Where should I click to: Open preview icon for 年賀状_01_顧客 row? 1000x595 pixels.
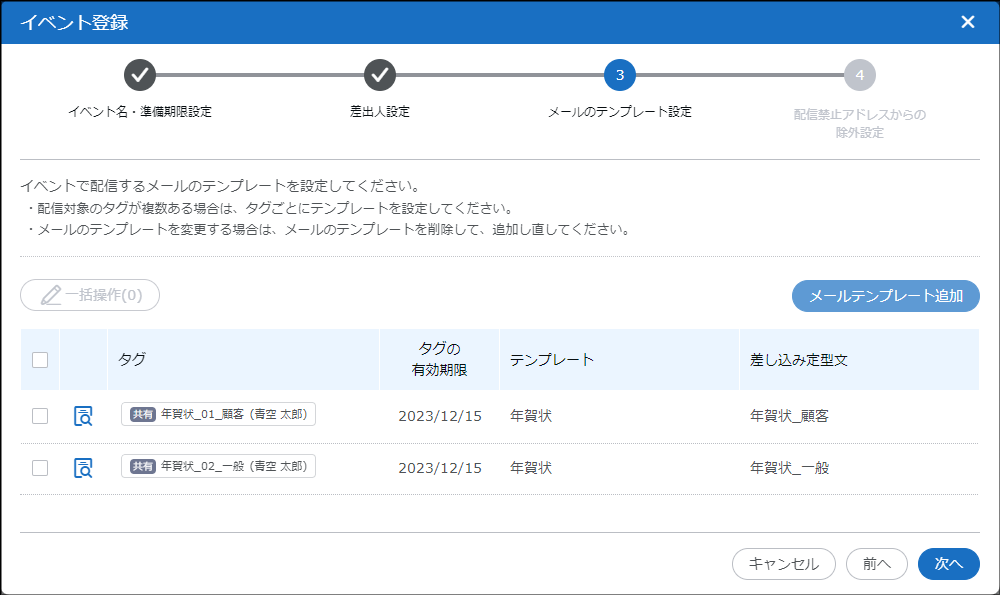coord(83,416)
